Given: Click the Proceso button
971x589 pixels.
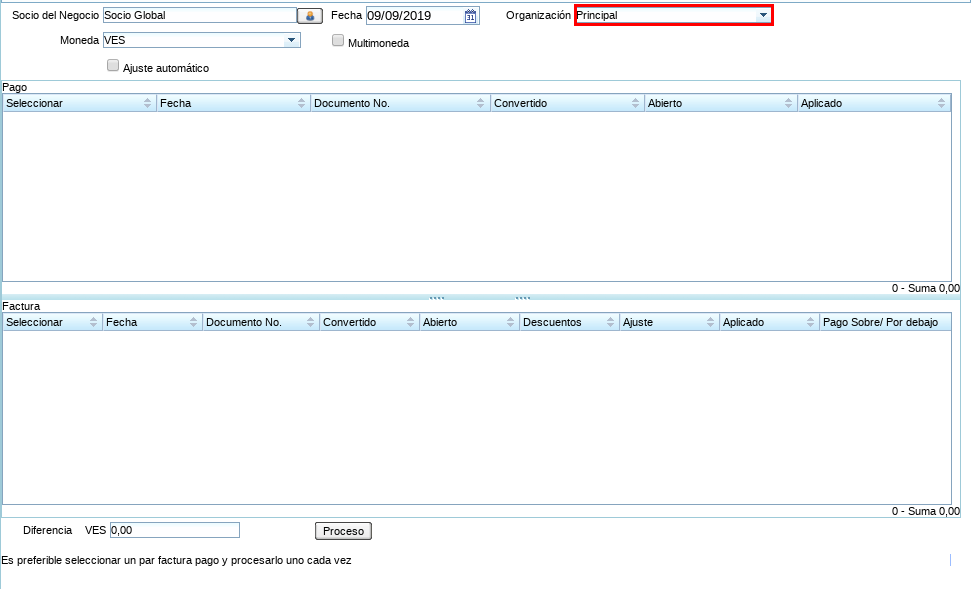Looking at the screenshot, I should coord(344,531).
